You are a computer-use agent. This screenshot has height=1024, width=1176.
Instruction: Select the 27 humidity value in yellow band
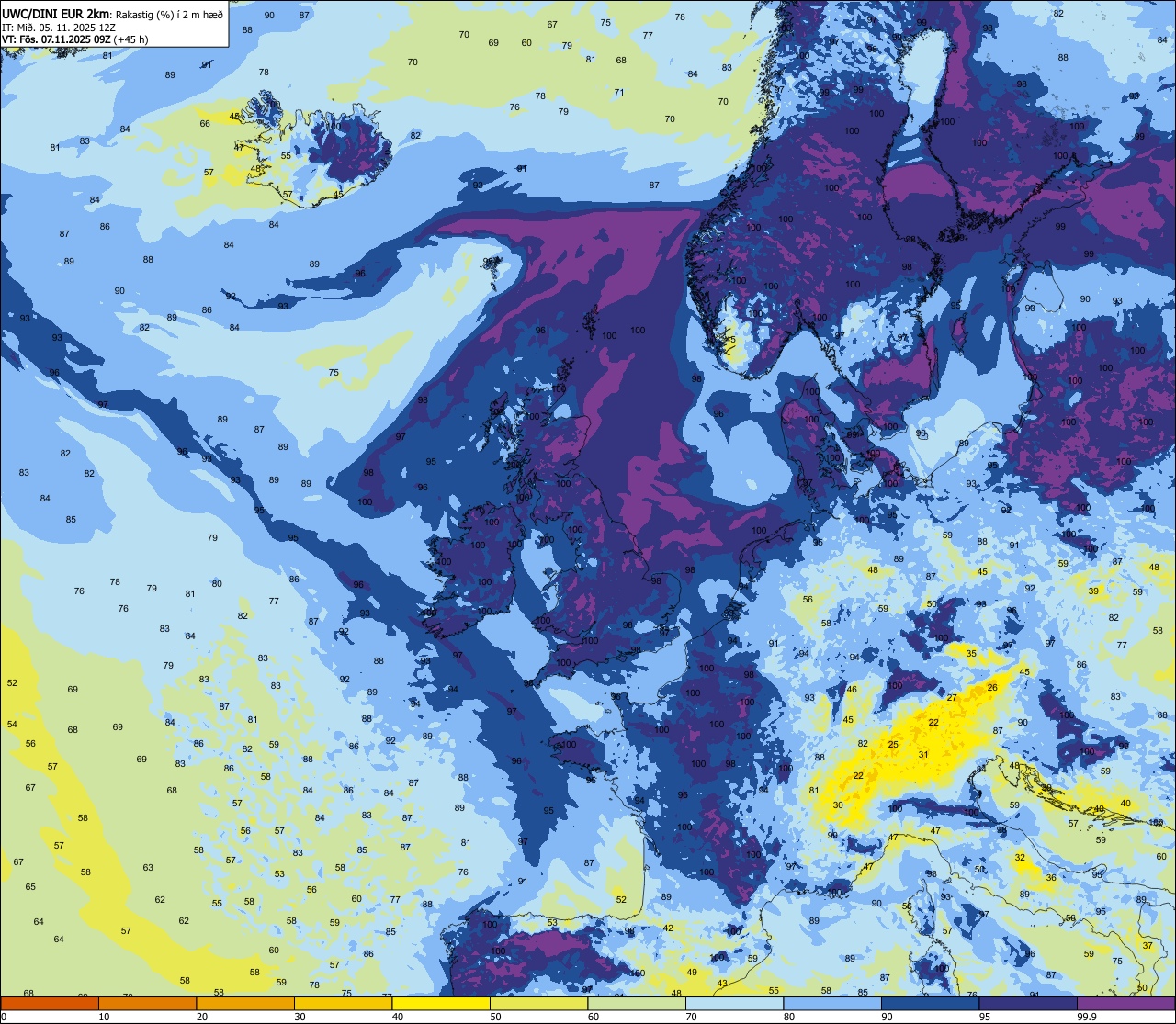point(952,698)
